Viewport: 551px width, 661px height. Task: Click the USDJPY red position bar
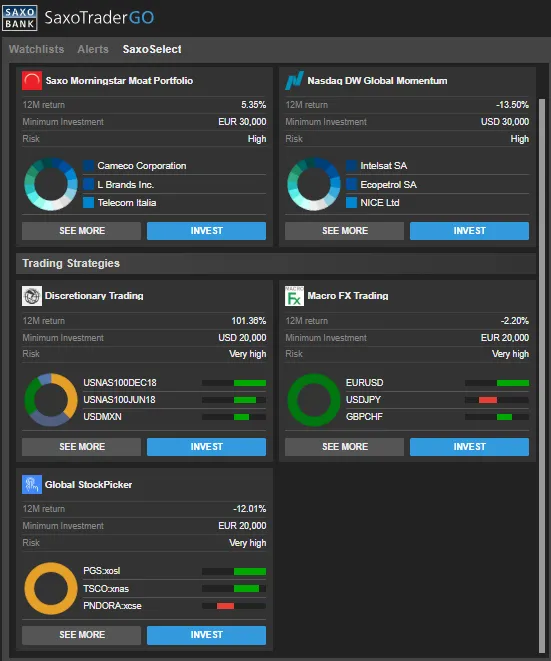point(488,400)
